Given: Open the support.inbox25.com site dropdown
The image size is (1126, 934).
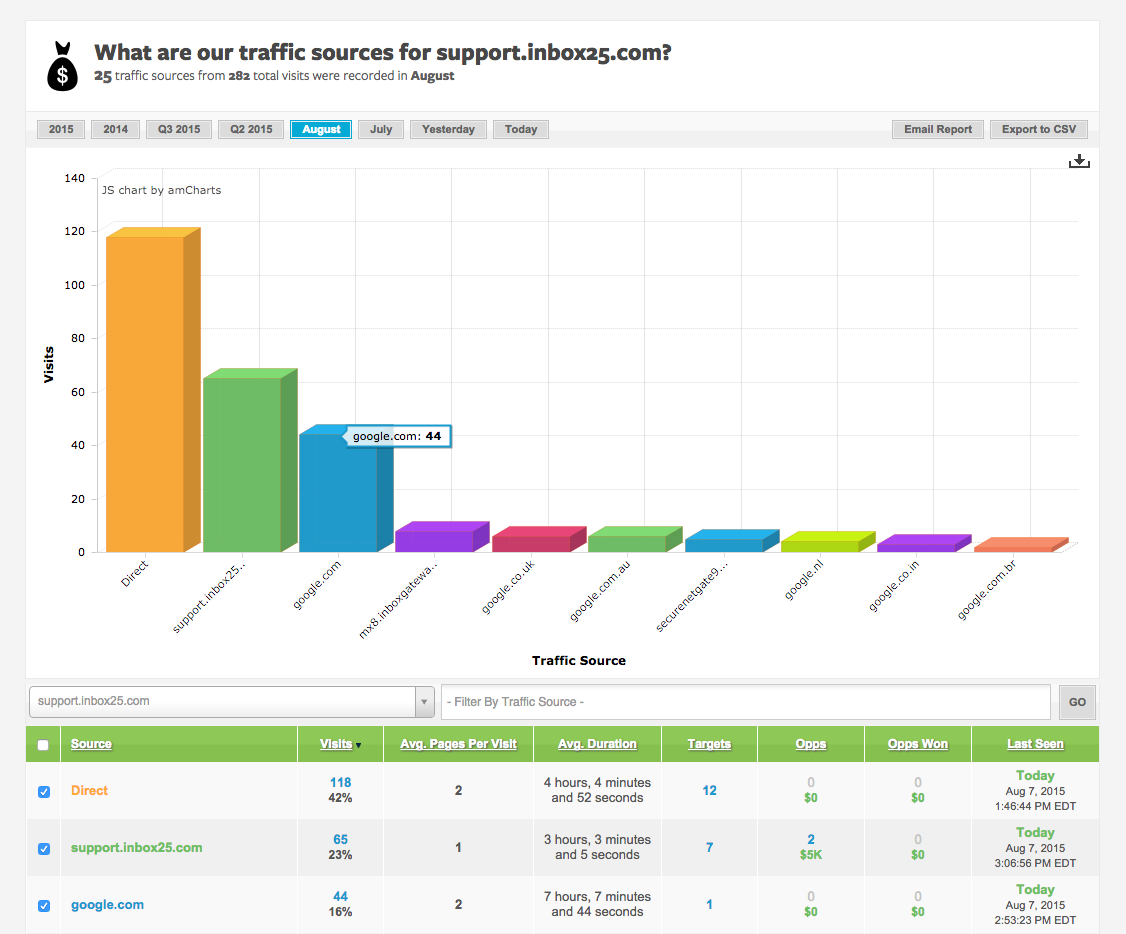Looking at the screenshot, I should coord(232,701).
